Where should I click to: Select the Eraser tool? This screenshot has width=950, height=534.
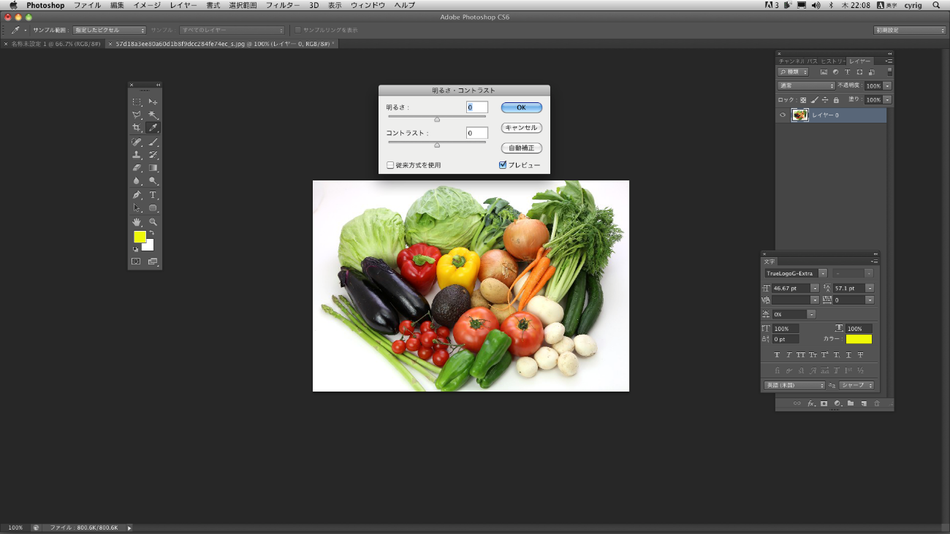pos(137,168)
